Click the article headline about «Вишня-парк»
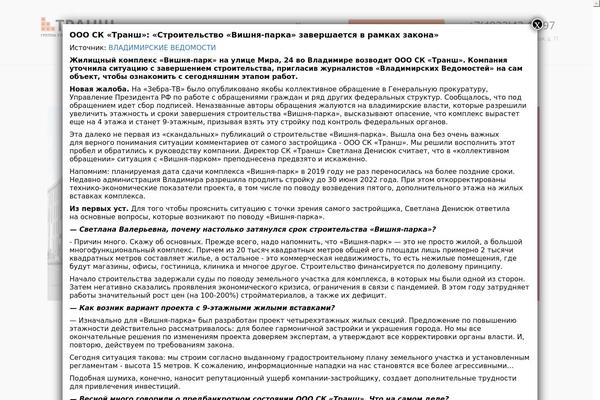This screenshot has height=400, width=600. (x=254, y=35)
